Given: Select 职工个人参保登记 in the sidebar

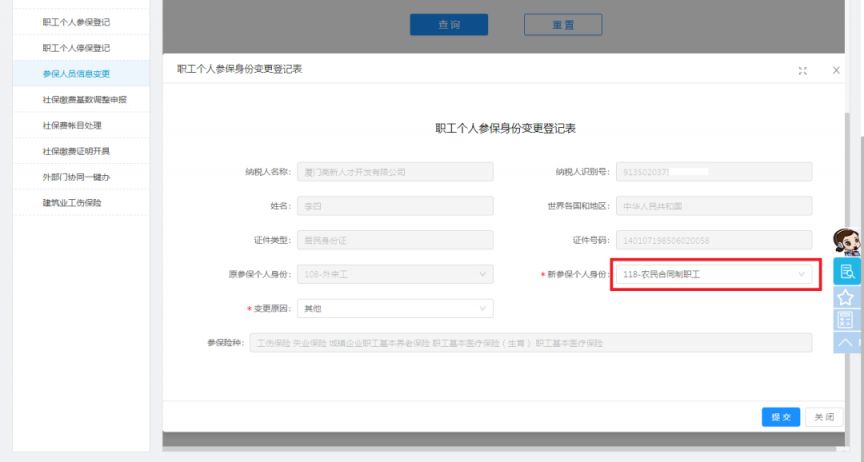Looking at the screenshot, I should pos(76,21).
